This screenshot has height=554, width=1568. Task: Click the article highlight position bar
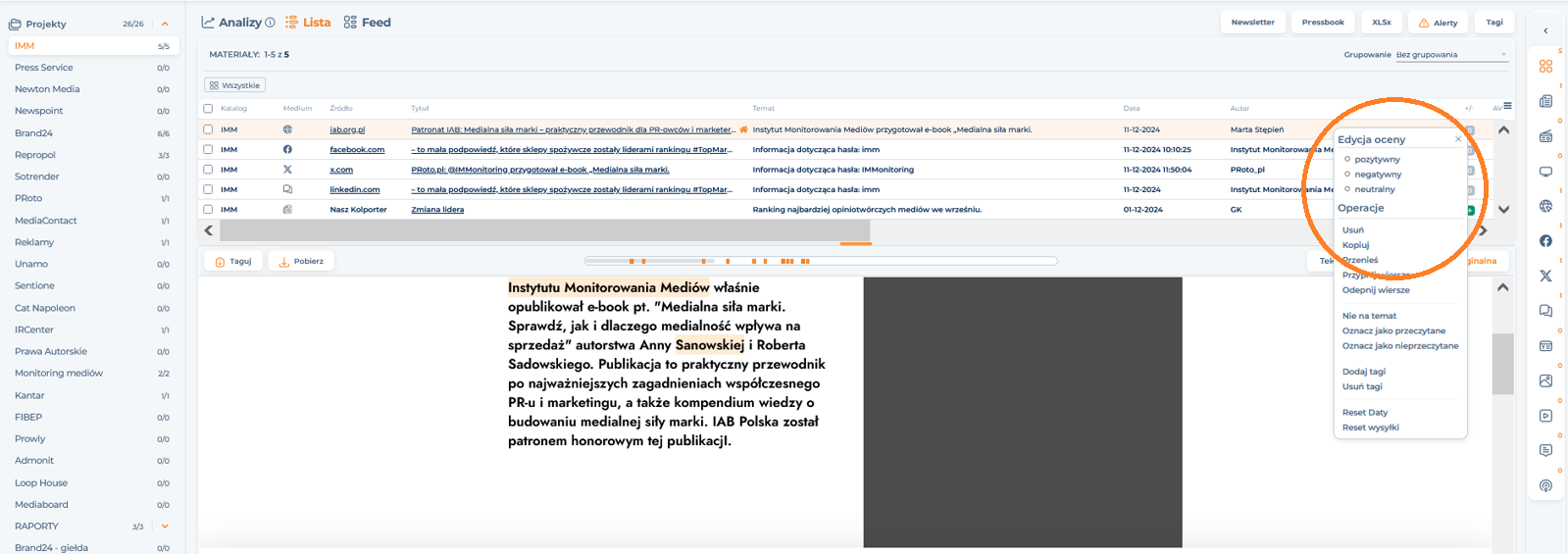(x=821, y=261)
